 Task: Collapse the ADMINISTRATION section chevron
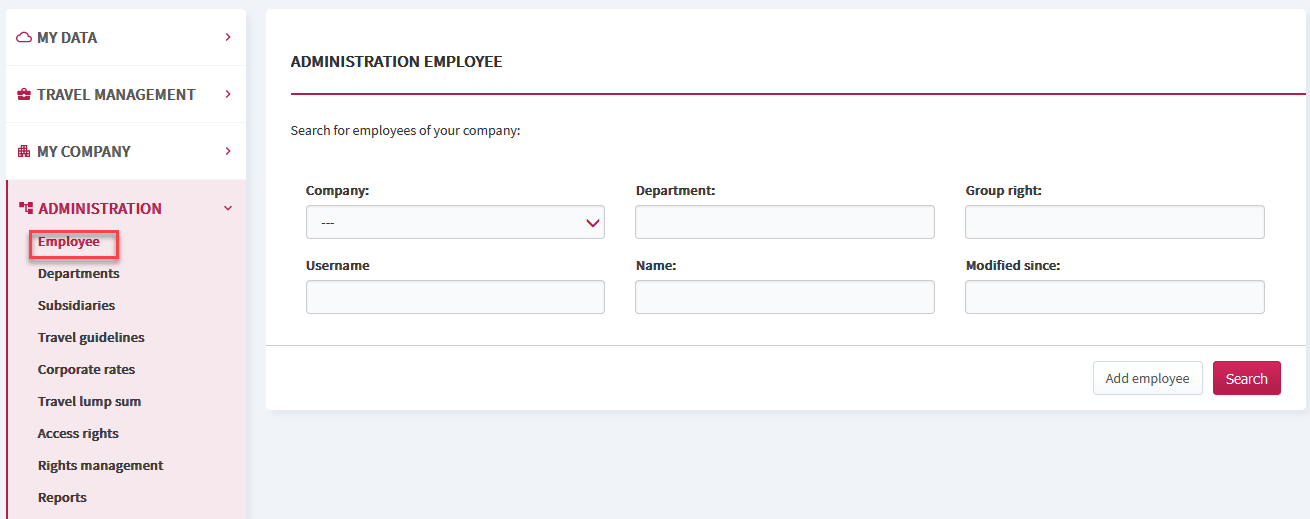228,208
